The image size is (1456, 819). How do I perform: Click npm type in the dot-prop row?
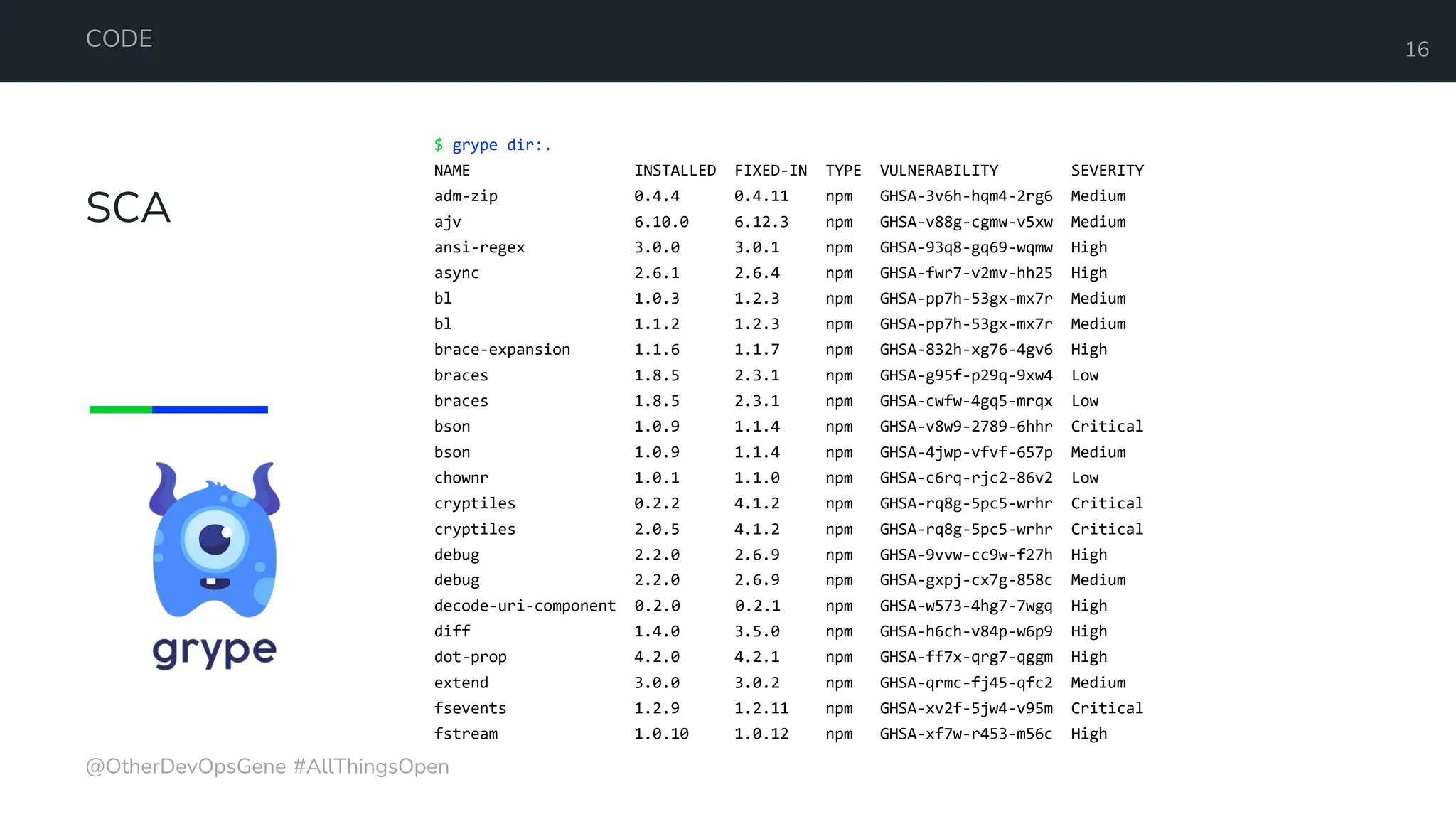coord(839,657)
